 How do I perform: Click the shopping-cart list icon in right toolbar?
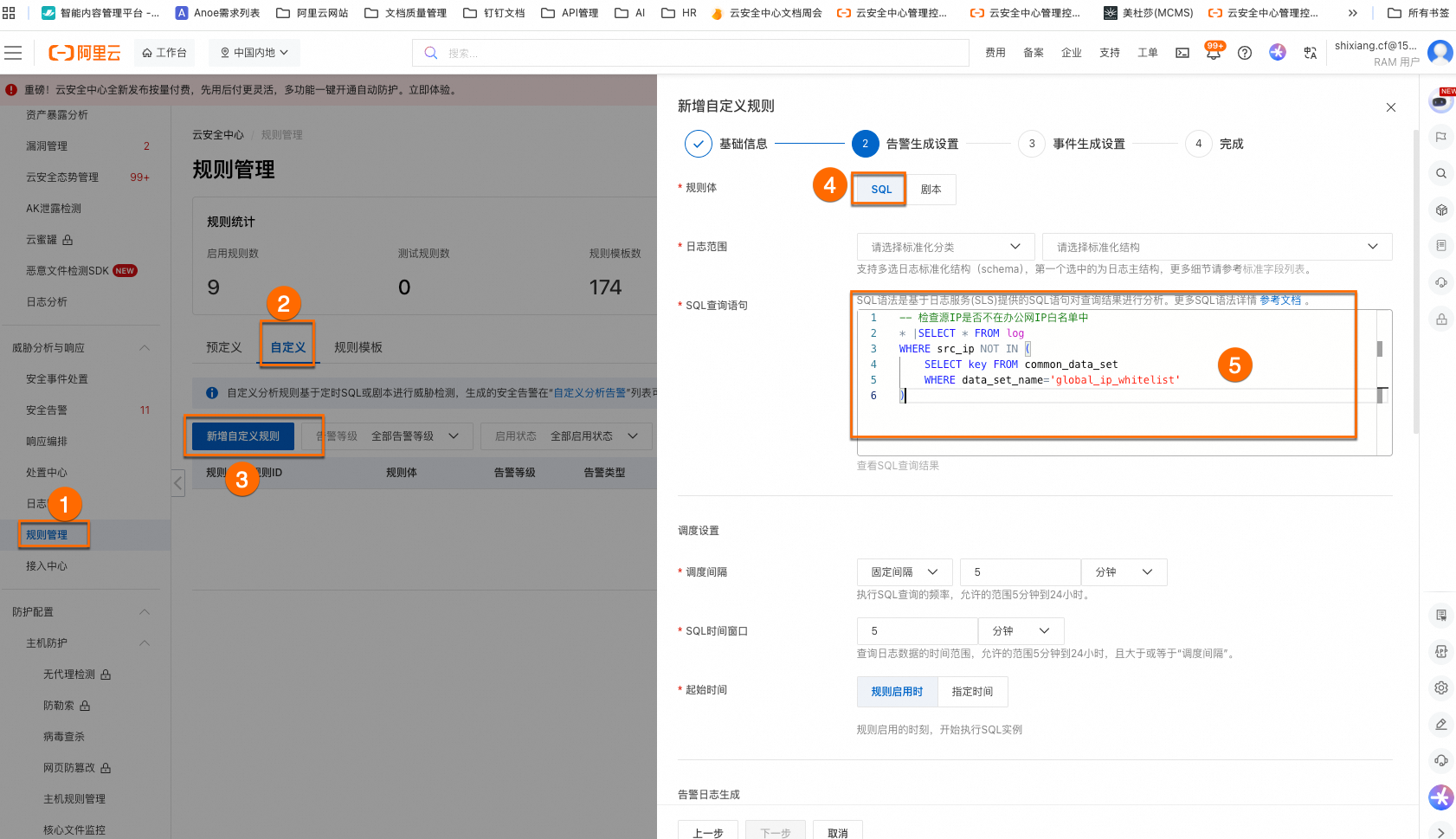point(1441,615)
